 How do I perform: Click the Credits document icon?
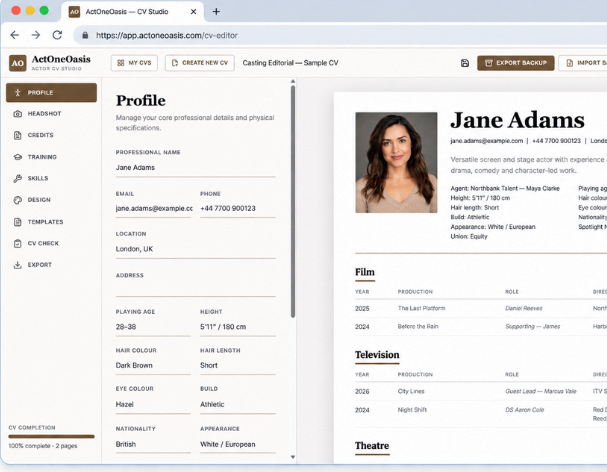pos(17,135)
